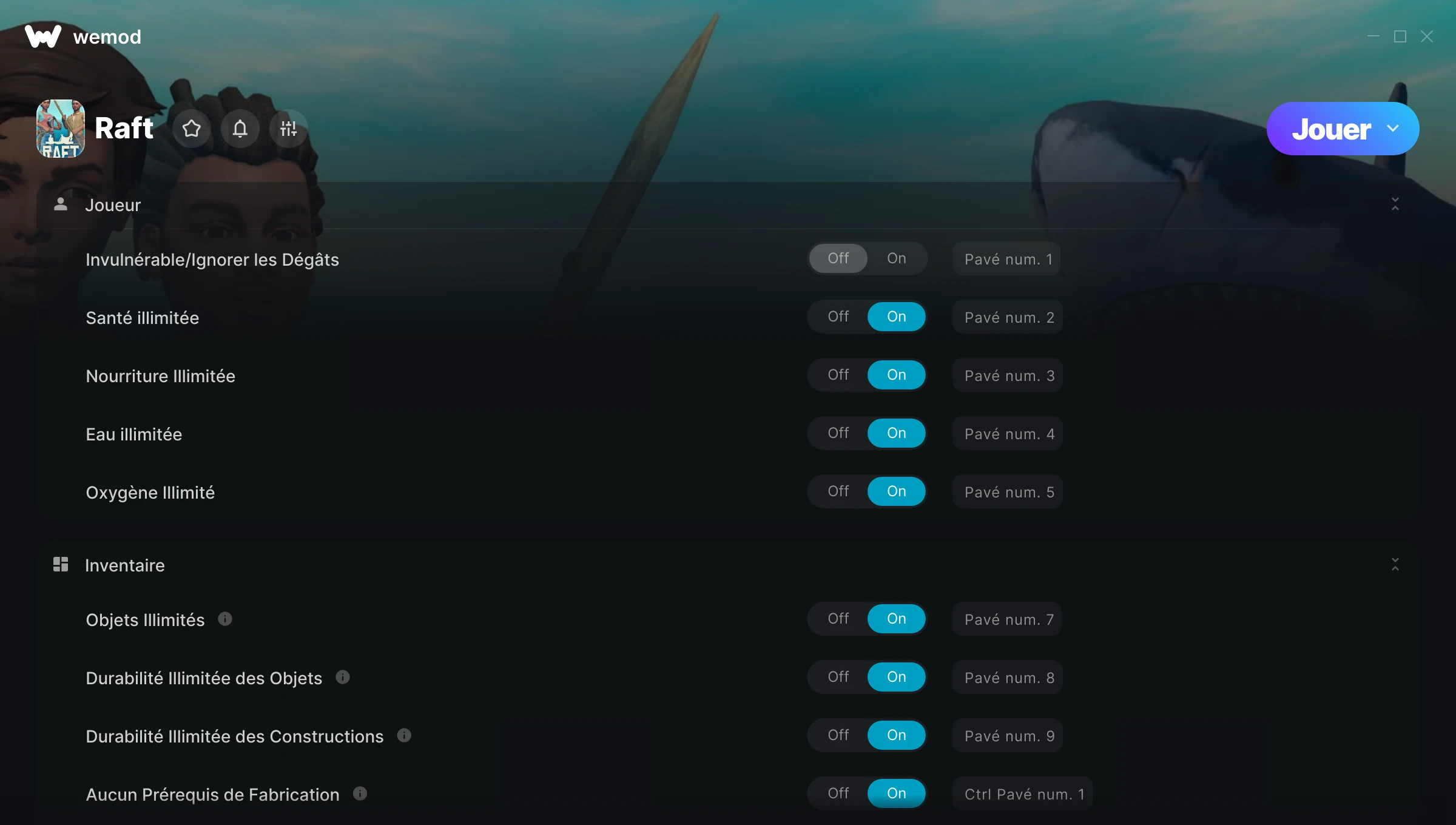Favorite Raft with the star icon
The height and width of the screenshot is (825, 1456).
point(192,129)
